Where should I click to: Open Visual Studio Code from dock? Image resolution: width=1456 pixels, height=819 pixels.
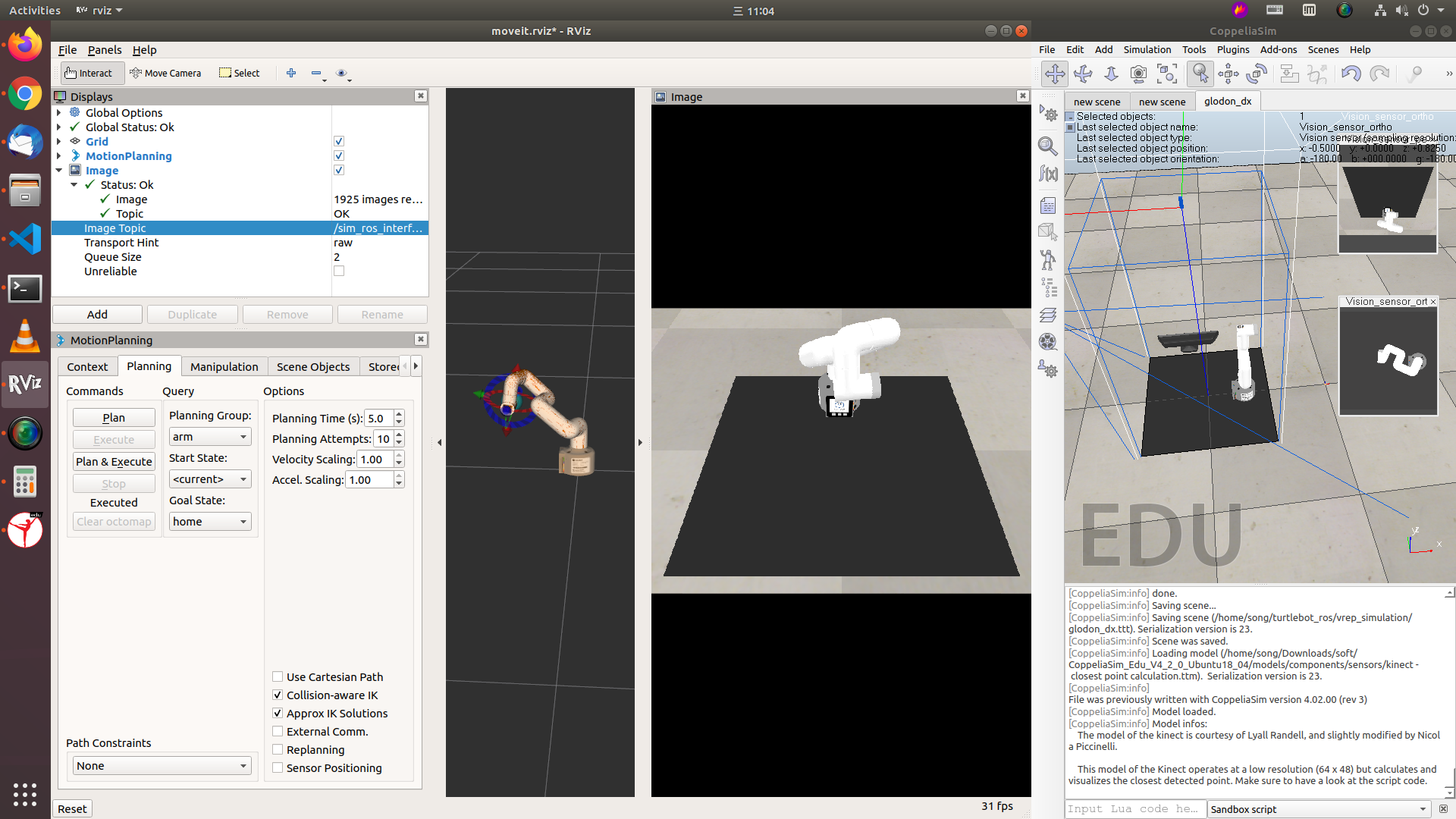point(25,240)
